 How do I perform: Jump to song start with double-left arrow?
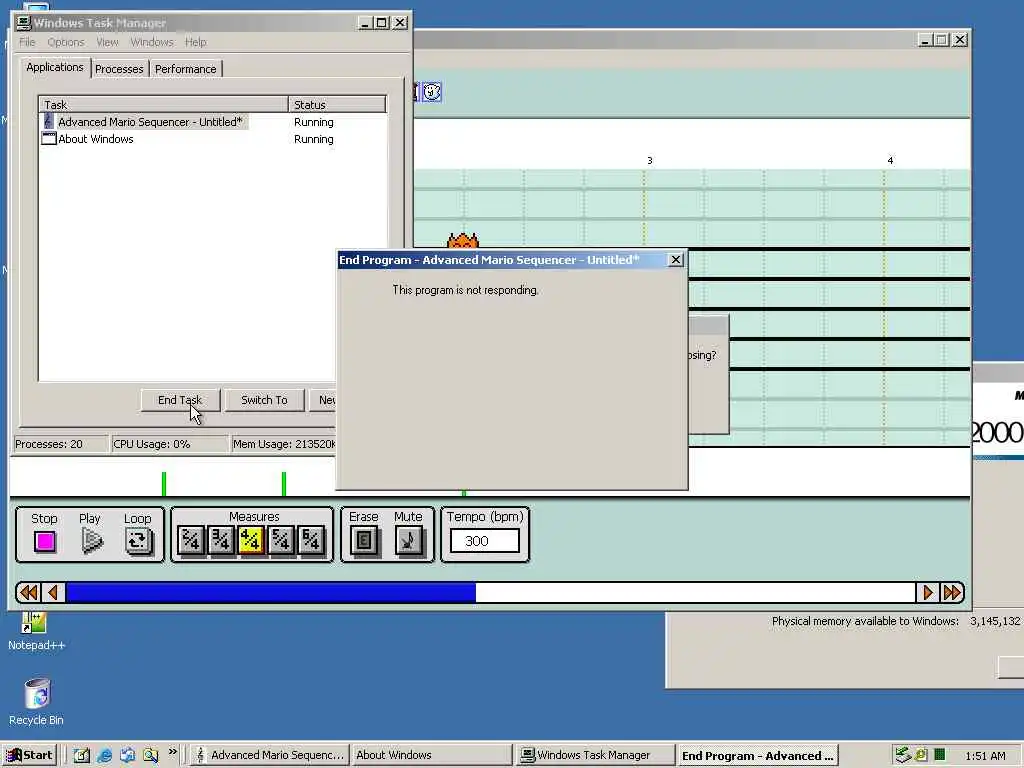pos(29,592)
